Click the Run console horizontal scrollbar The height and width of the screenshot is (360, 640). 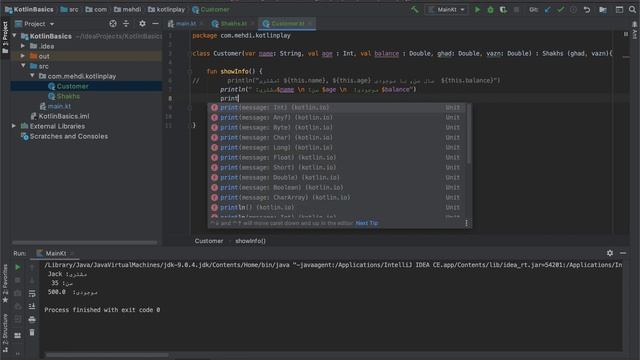[x=107, y=355]
